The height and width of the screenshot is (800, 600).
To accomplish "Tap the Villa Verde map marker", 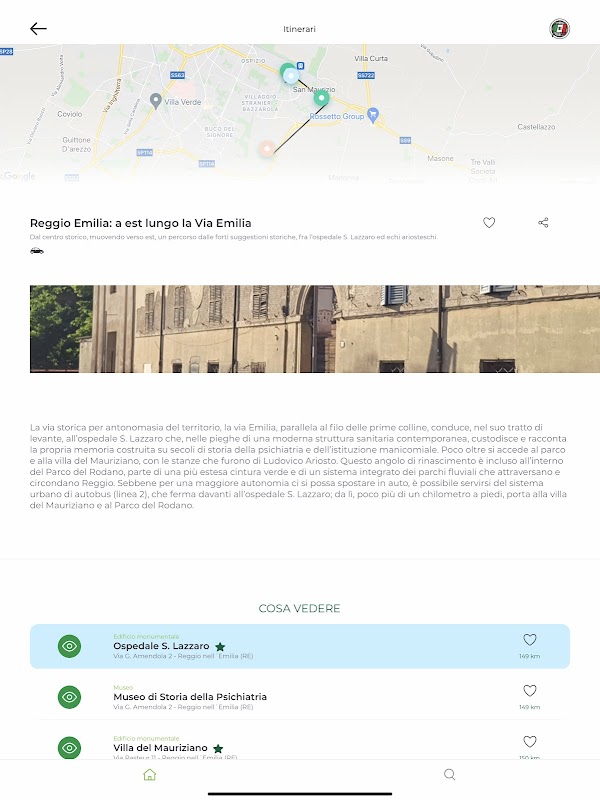I will 156,101.
